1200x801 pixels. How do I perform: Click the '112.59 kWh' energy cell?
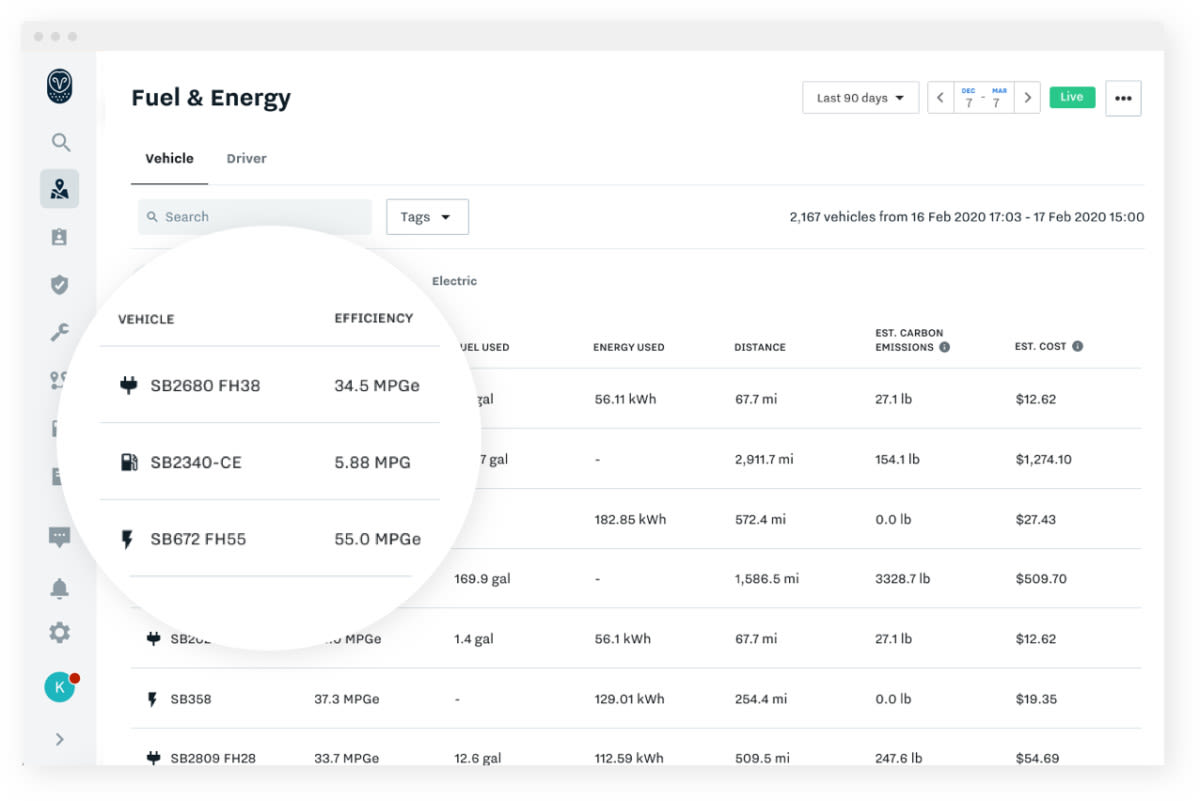629,758
